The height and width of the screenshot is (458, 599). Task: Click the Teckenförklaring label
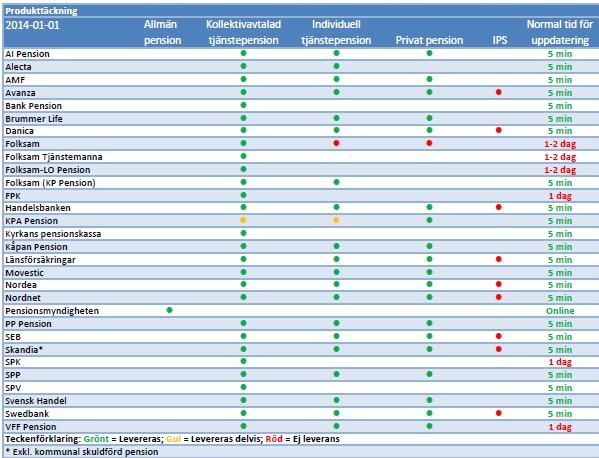pos(43,439)
